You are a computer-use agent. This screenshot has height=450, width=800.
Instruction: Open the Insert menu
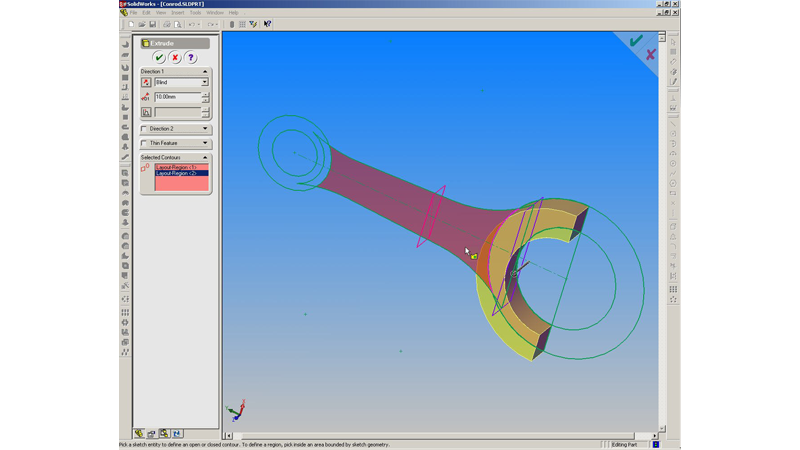(178, 13)
